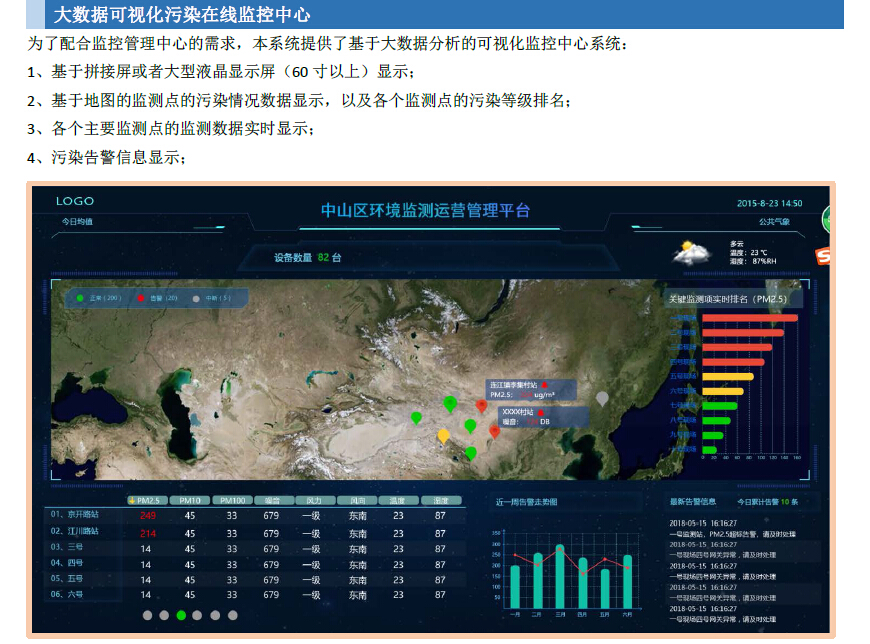Click the top red bar in PM2.5 ranking
The image size is (870, 644).
pos(749,319)
